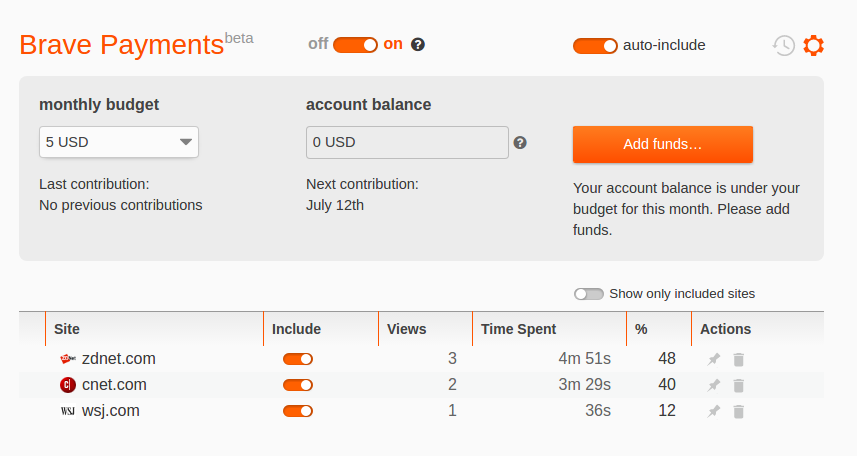Delete zdnet.com from the site list

click(739, 359)
